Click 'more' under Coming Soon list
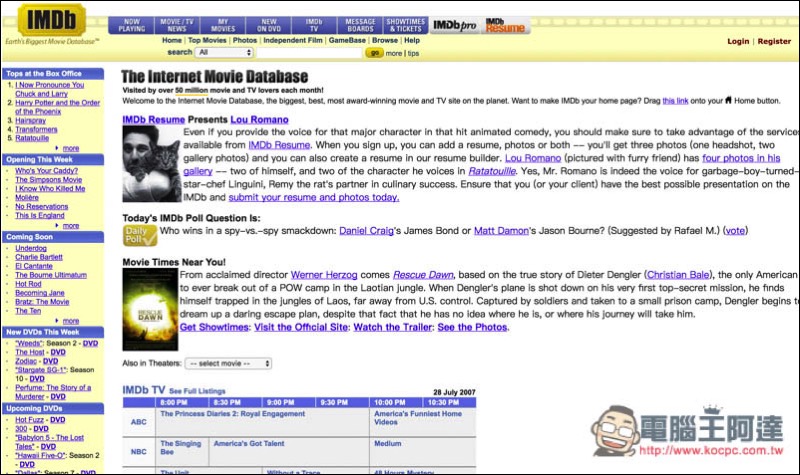The image size is (800, 475). [x=70, y=321]
